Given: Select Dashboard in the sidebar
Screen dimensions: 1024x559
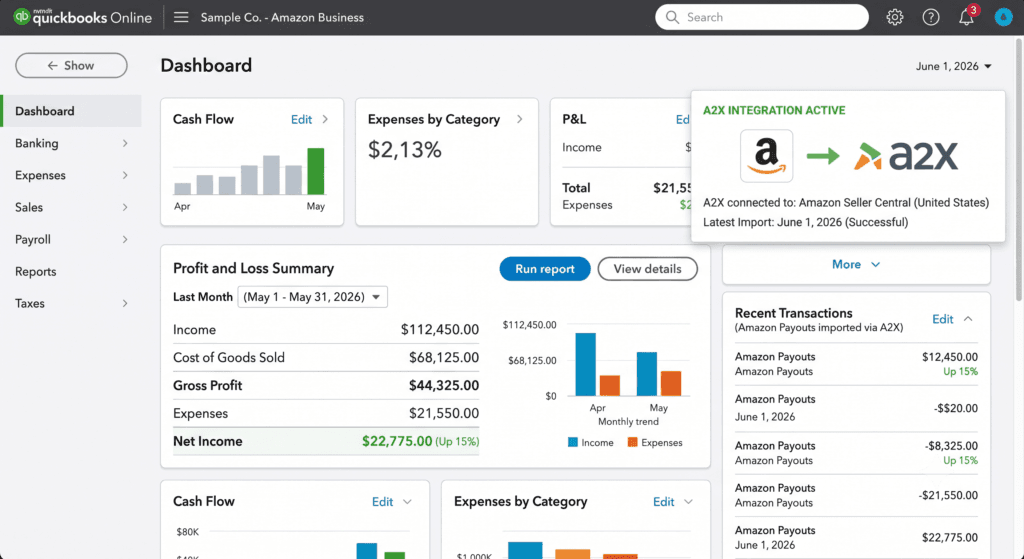Looking at the screenshot, I should (x=71, y=111).
